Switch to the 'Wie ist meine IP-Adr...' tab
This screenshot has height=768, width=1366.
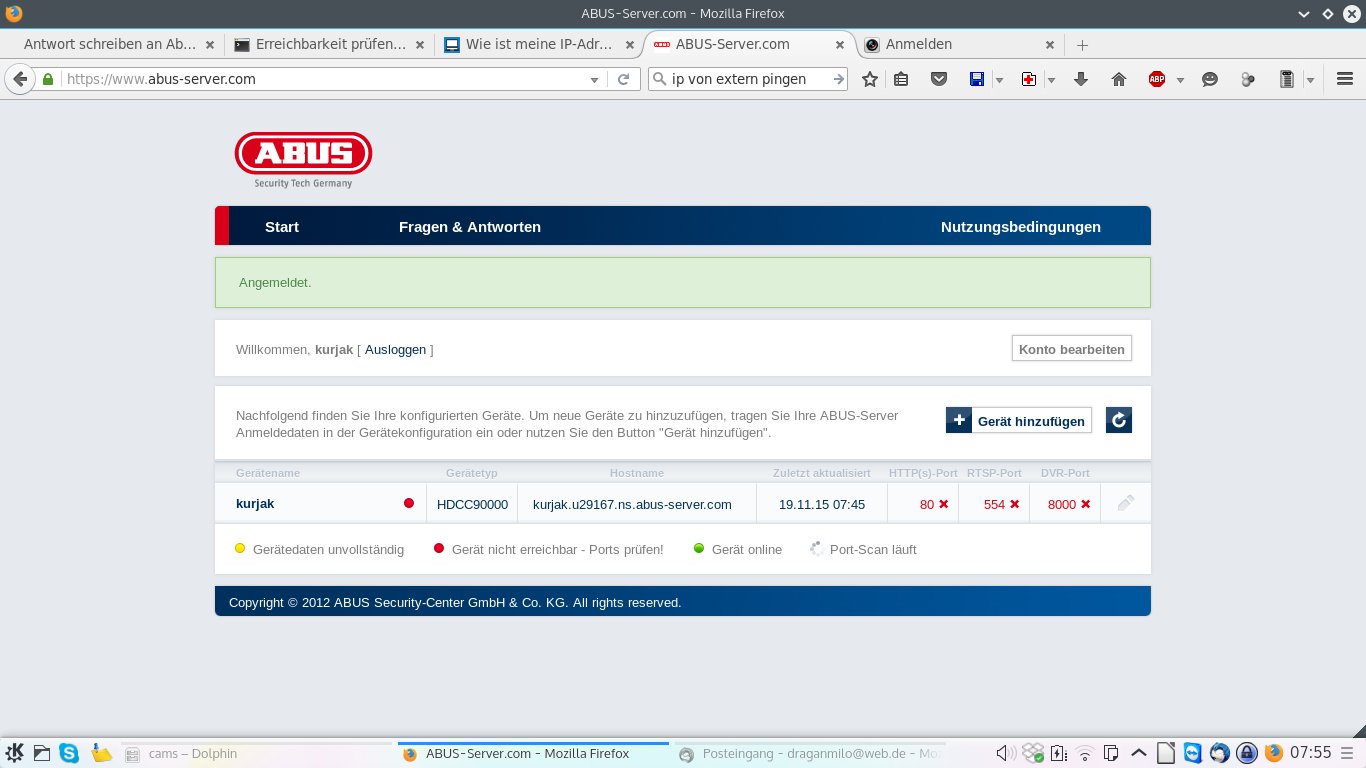point(537,44)
